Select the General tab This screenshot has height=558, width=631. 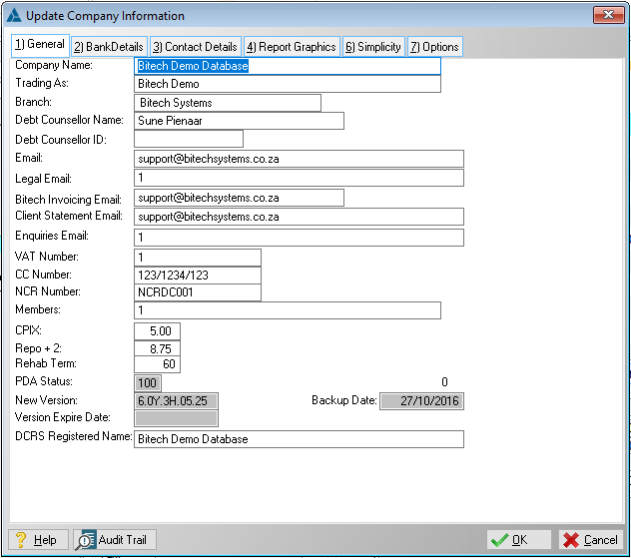pyautogui.click(x=40, y=45)
